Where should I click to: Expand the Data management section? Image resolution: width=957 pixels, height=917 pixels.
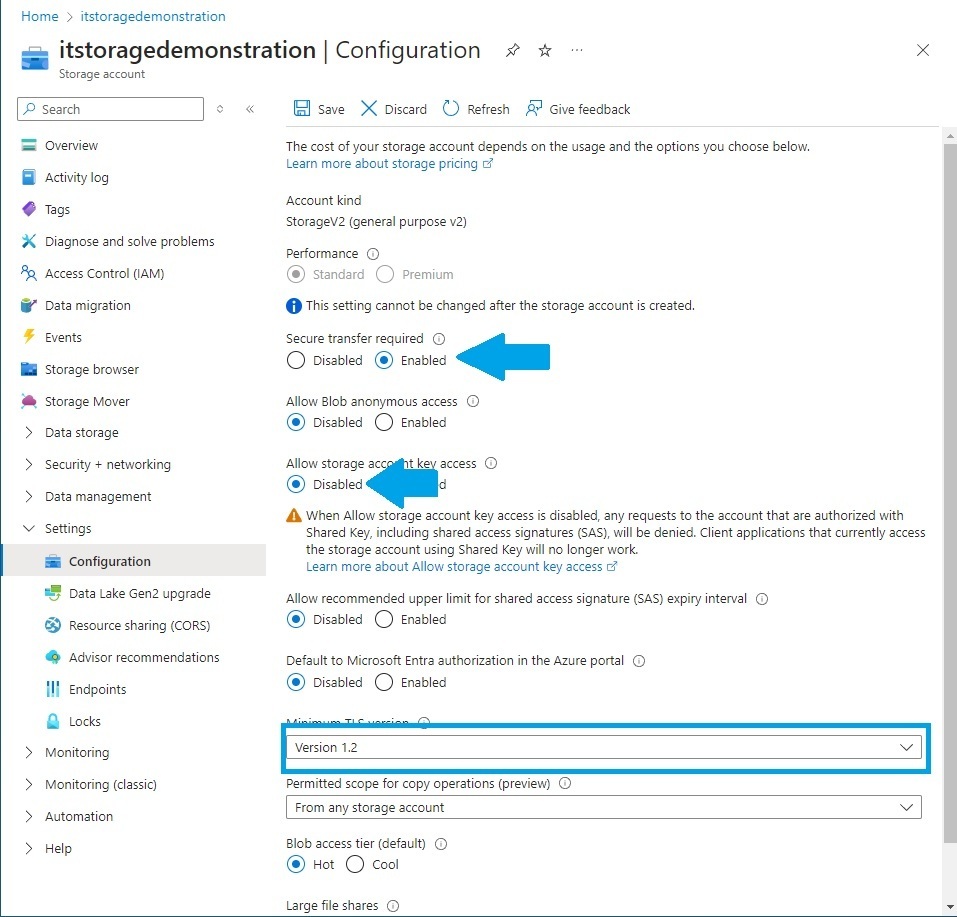point(29,496)
